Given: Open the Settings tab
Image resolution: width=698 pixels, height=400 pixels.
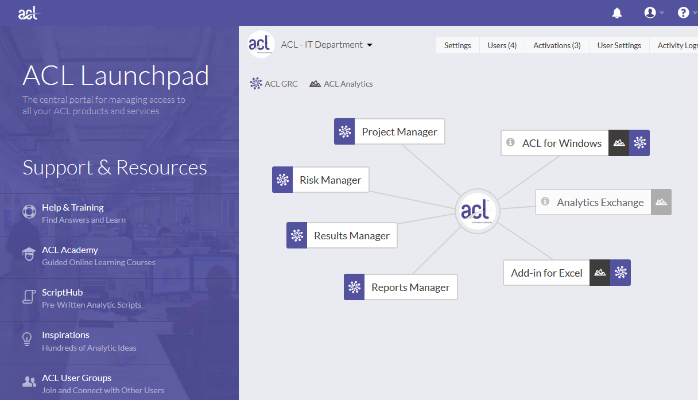Looking at the screenshot, I should (458, 45).
